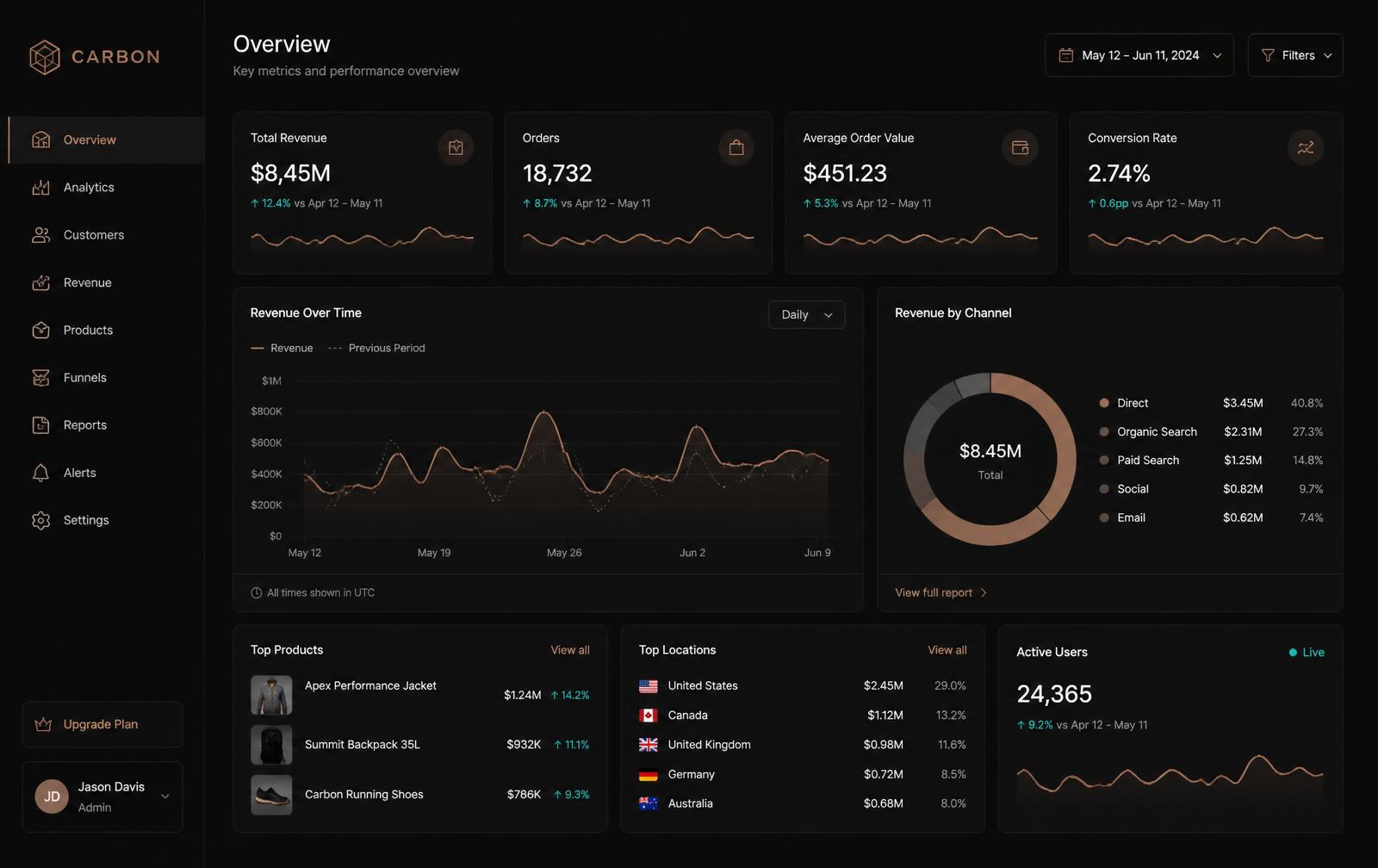The width and height of the screenshot is (1378, 868).
Task: Click the $8.45M donut chart center total
Action: (990, 451)
